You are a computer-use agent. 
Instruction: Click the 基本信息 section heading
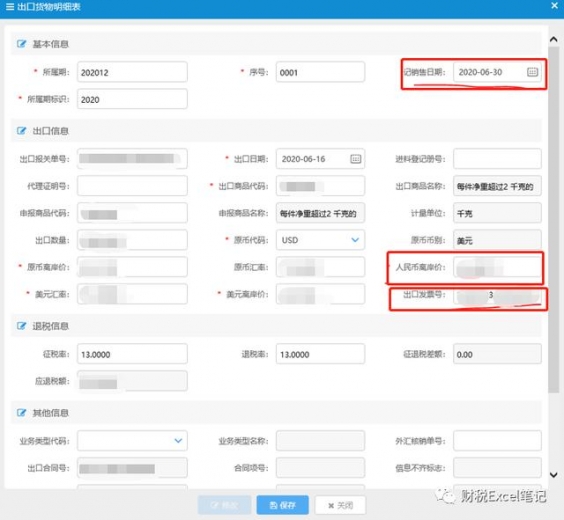tap(51, 44)
